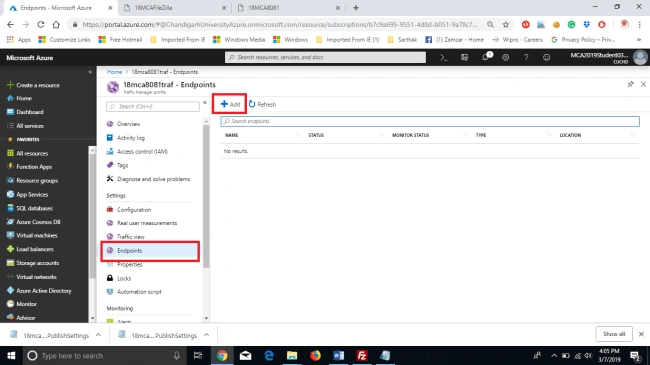Open App Services favorite
650x365 pixels.
tap(27, 194)
